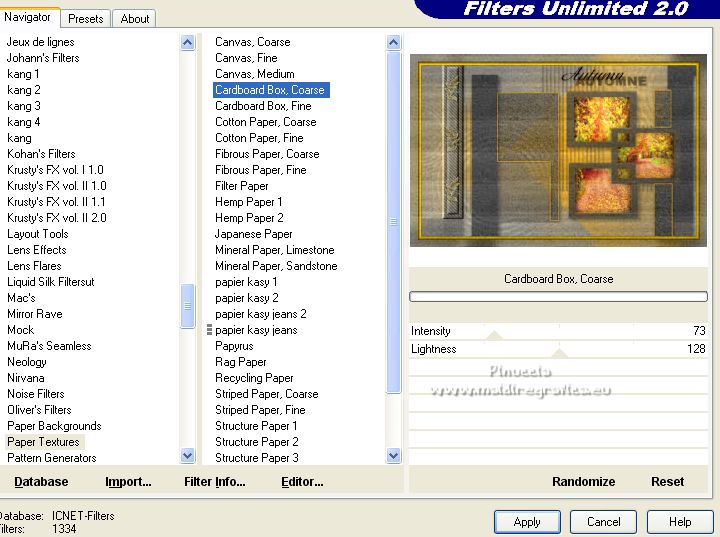Screen dimensions: 720x537
Task: Select Rag Paper filter
Action: [x=241, y=362]
